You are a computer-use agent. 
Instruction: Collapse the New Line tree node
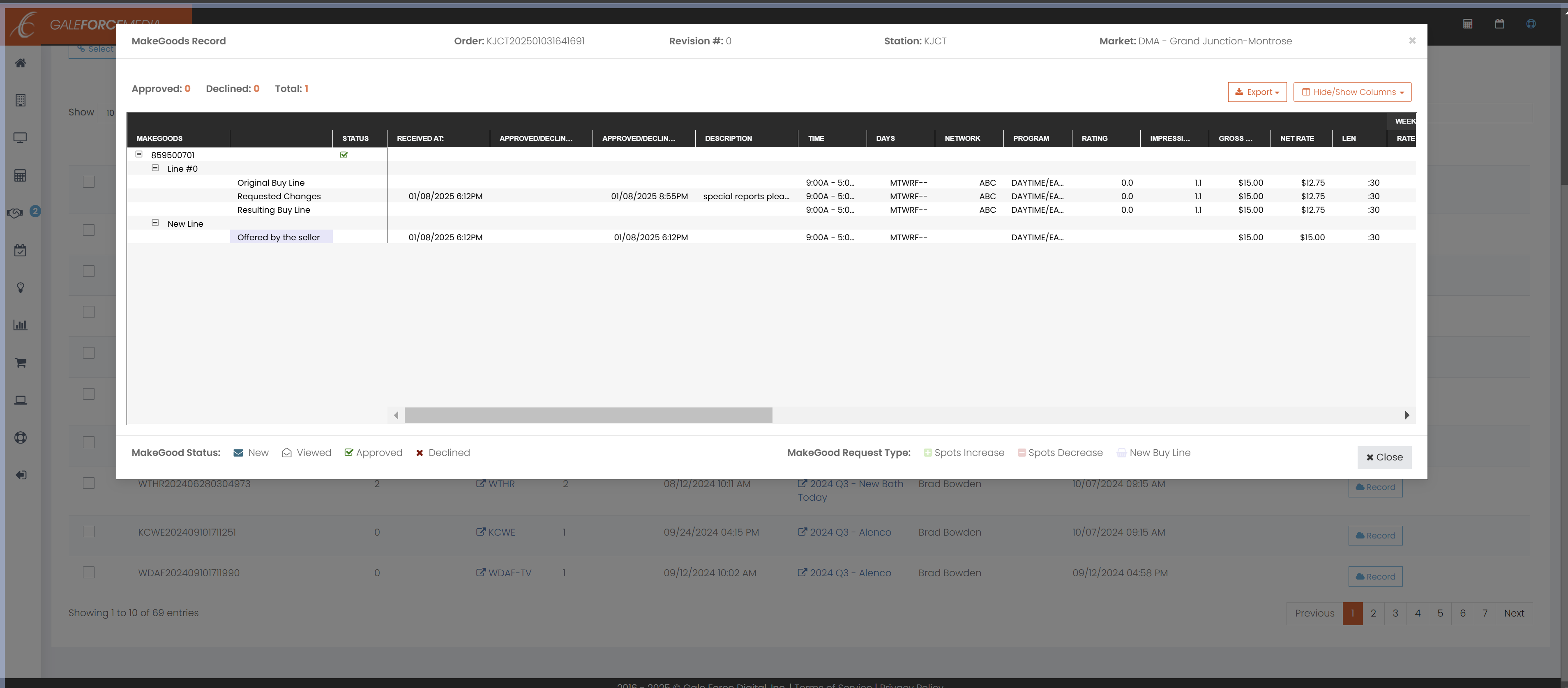pos(155,223)
